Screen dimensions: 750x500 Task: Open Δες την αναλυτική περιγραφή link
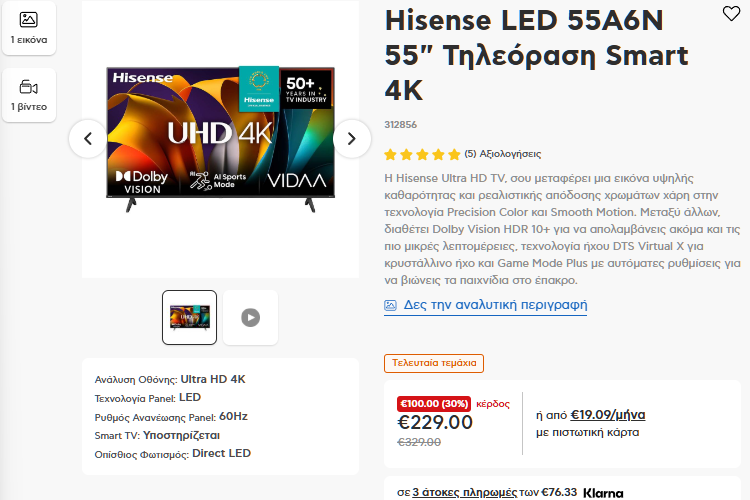[x=495, y=305]
